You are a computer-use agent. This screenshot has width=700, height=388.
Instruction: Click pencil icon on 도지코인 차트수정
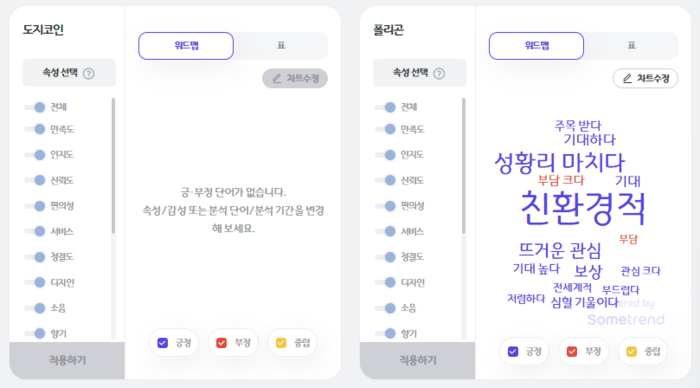[x=277, y=79]
